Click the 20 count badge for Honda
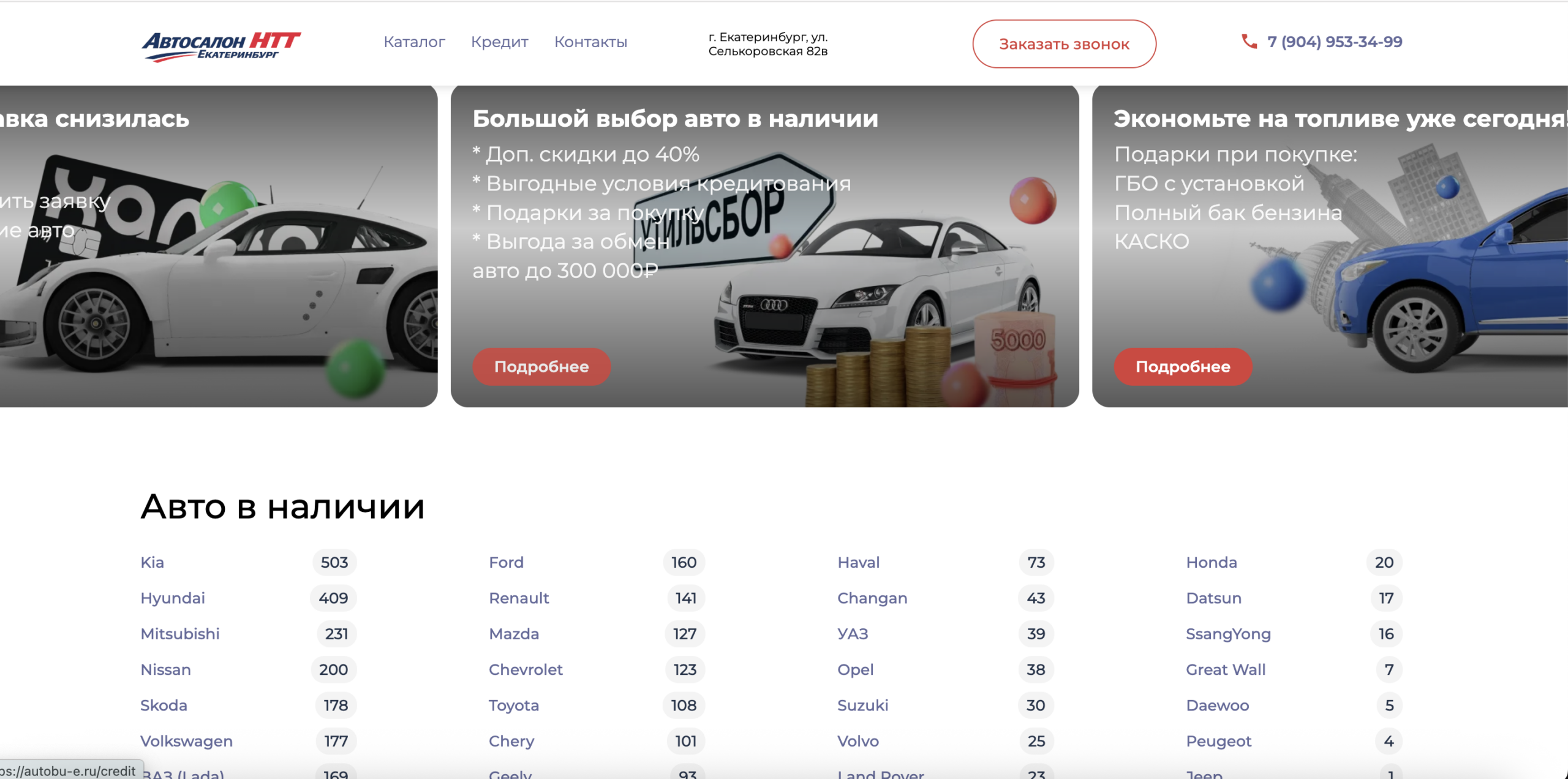Viewport: 1568px width, 779px height. [x=1384, y=562]
